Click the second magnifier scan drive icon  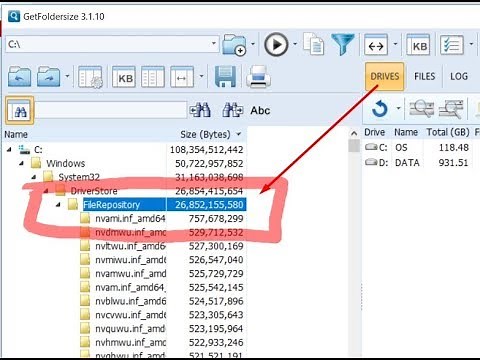pos(451,109)
